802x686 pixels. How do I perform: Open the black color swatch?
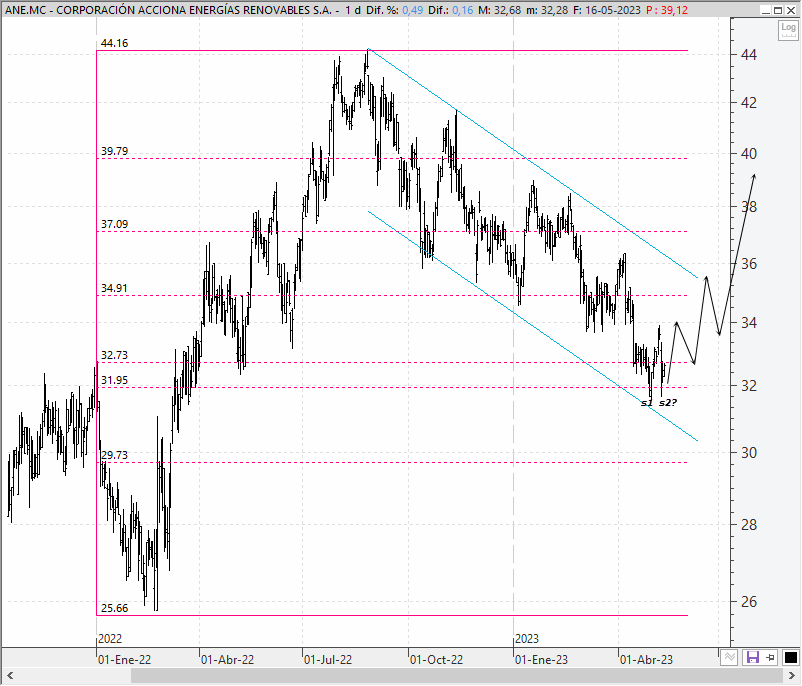click(x=790, y=657)
